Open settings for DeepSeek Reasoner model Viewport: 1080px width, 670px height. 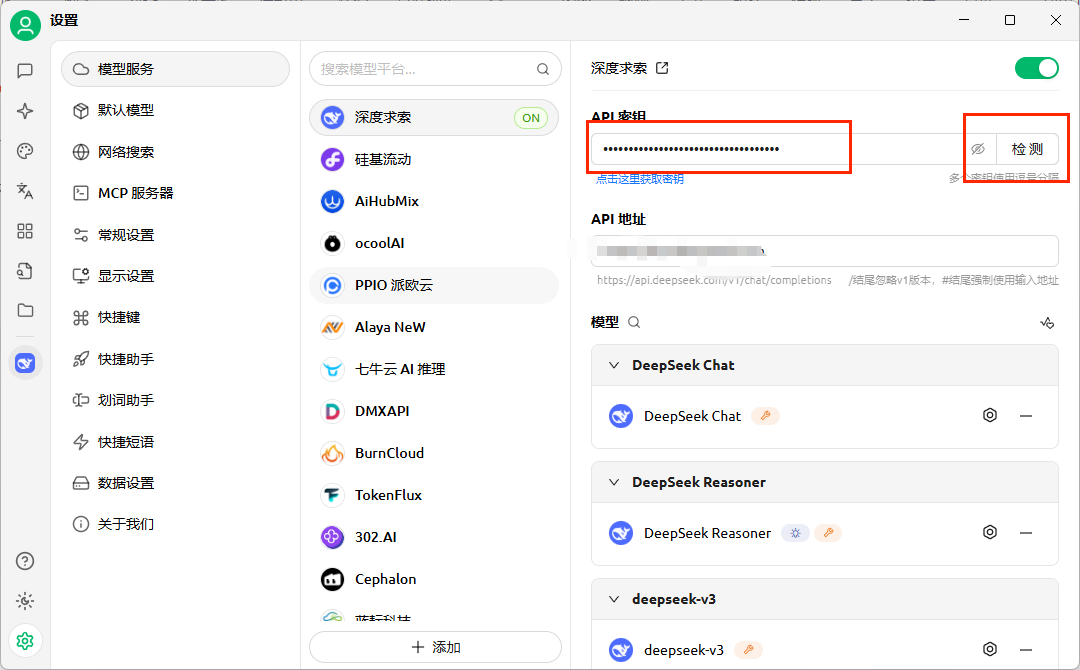(x=990, y=532)
